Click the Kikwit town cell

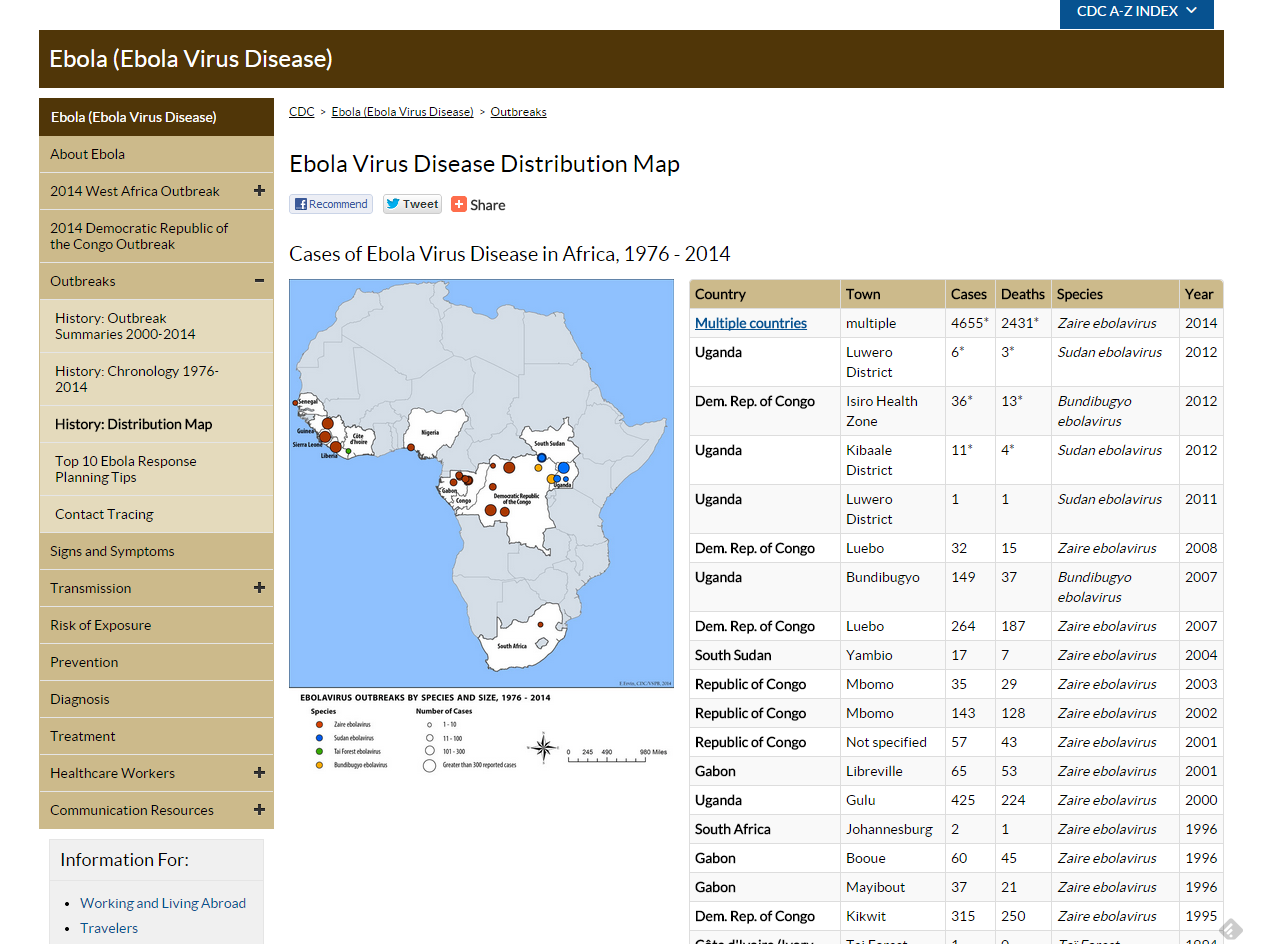pos(893,916)
